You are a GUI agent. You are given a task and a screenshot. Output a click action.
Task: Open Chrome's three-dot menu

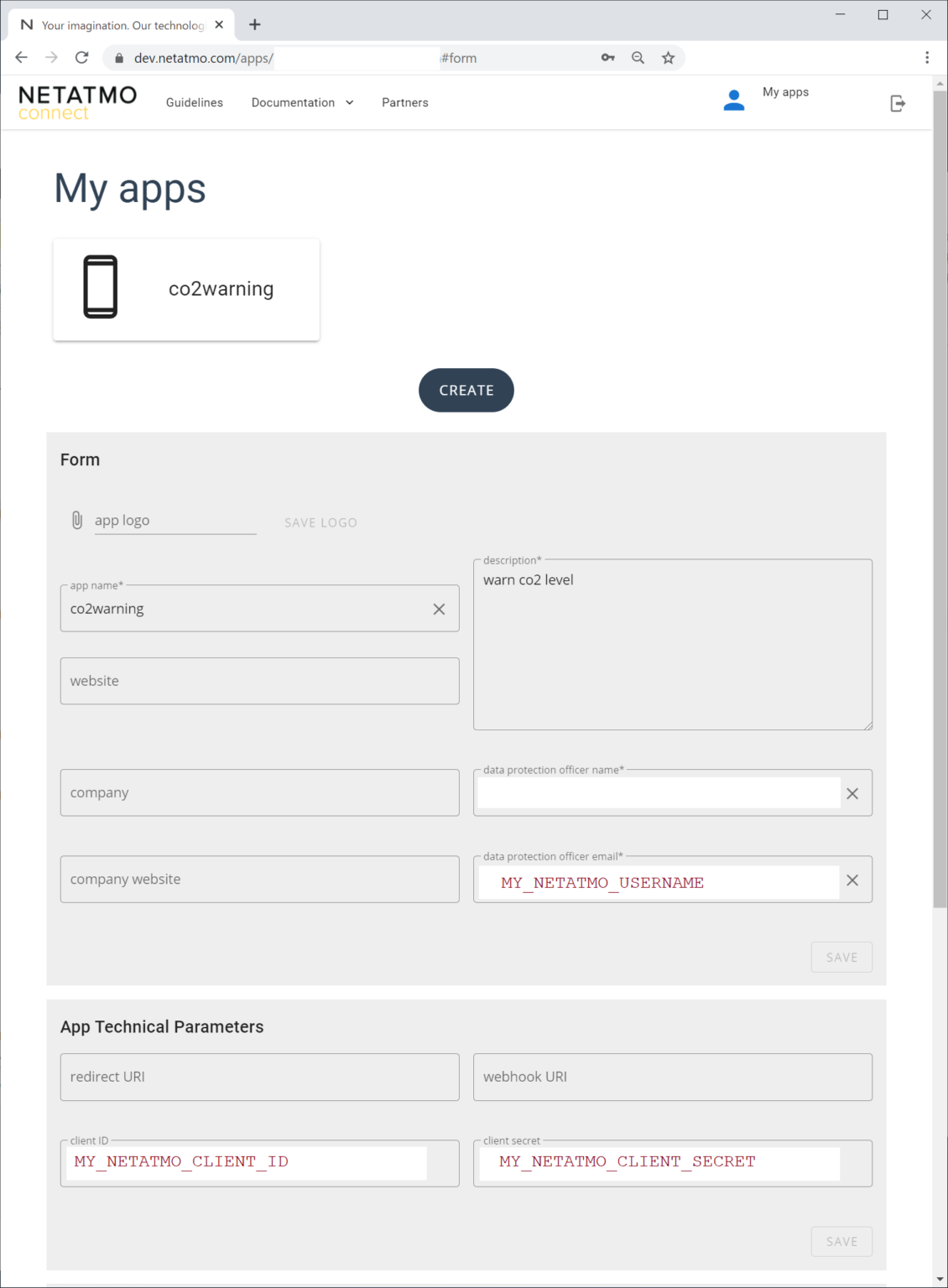point(926,58)
